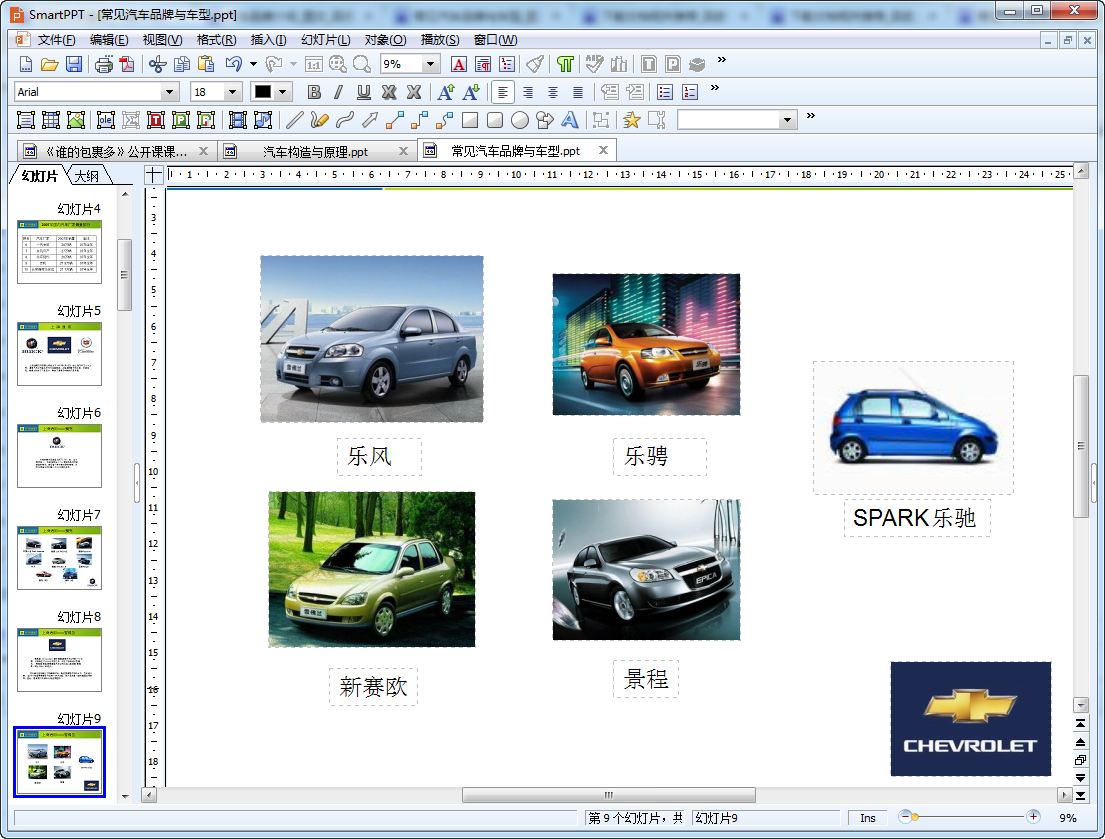Expand the font size 18 dropdown
1105x839 pixels.
point(233,92)
